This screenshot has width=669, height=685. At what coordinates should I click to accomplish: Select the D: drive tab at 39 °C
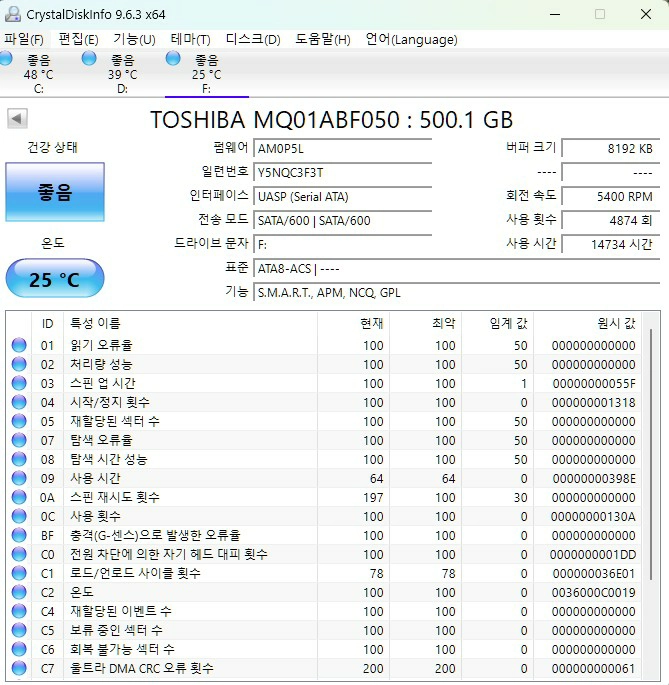(x=122, y=73)
